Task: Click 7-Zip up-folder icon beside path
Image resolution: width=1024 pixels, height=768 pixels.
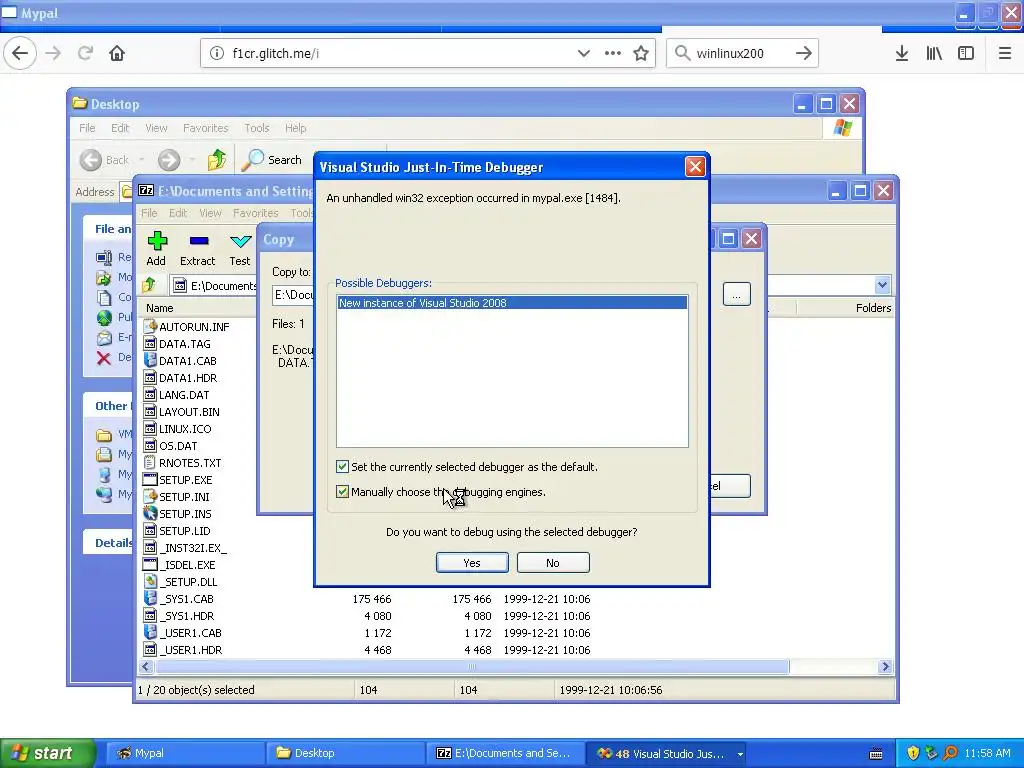Action: (149, 285)
